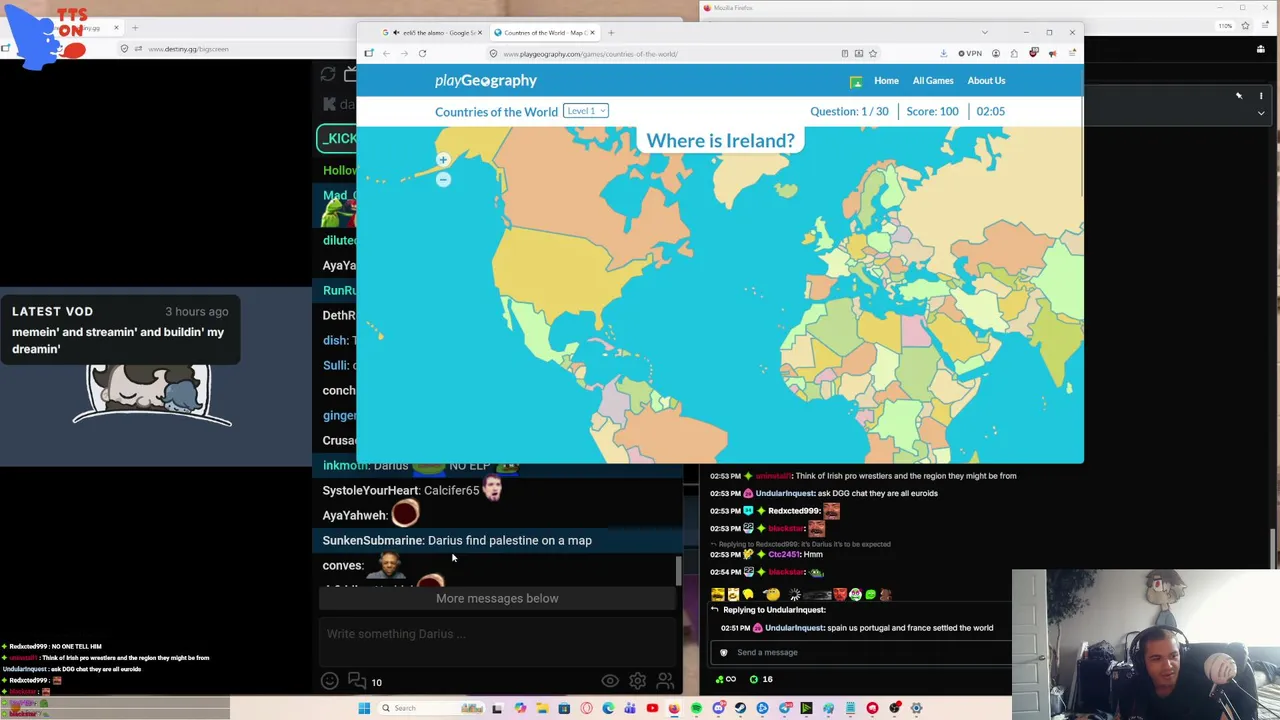1280x720 pixels.
Task: Open the All Games menu item
Action: pyautogui.click(x=933, y=81)
